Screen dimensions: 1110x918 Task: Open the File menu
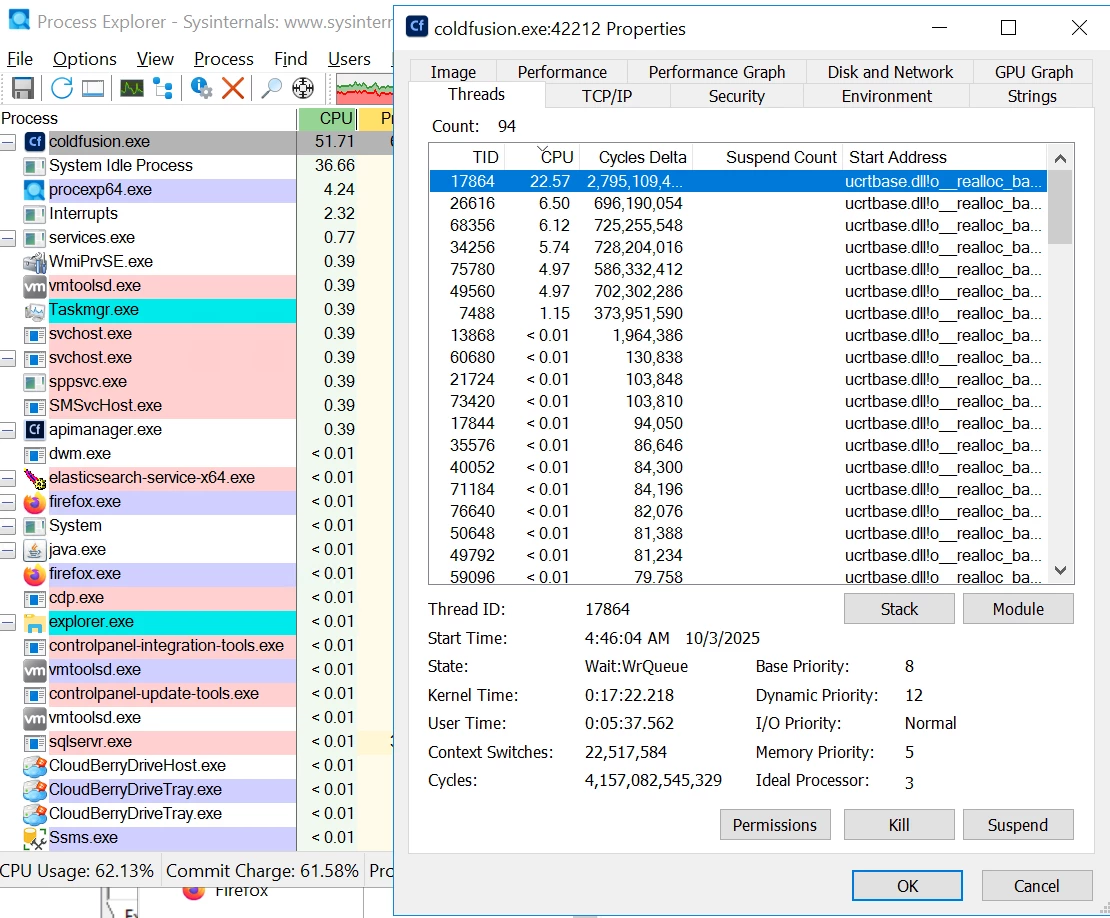(20, 59)
